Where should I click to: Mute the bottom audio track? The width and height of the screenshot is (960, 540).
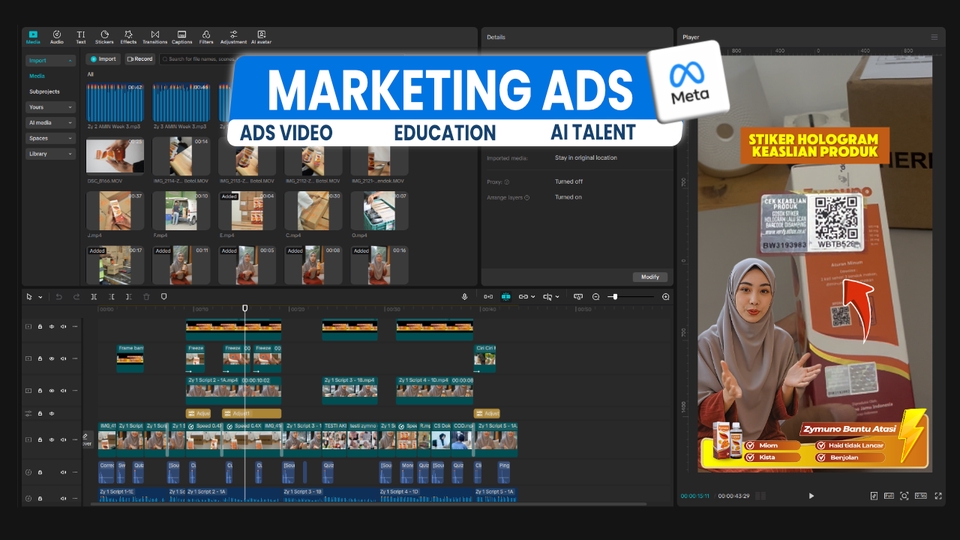point(63,498)
